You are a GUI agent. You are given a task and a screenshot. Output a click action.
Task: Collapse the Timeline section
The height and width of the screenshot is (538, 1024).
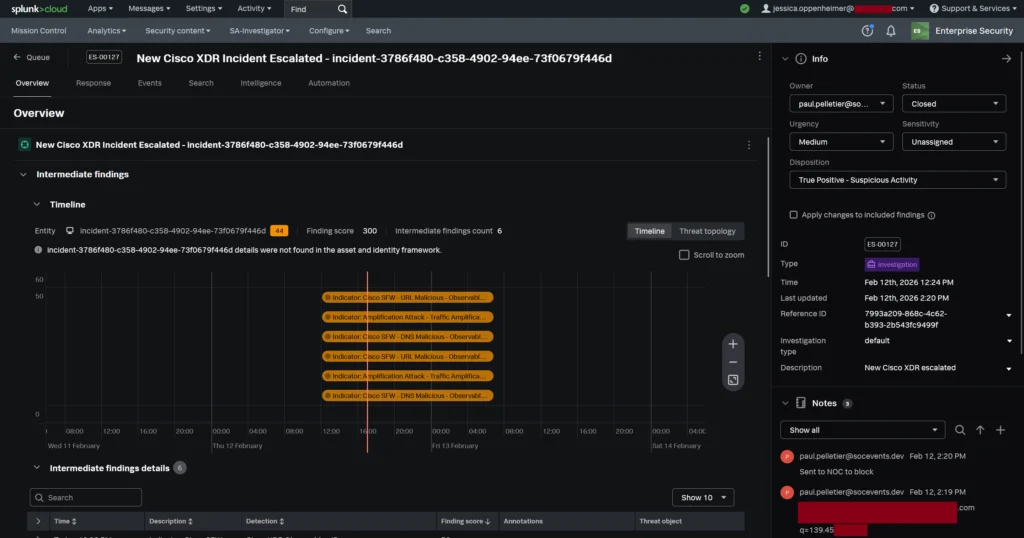point(37,204)
